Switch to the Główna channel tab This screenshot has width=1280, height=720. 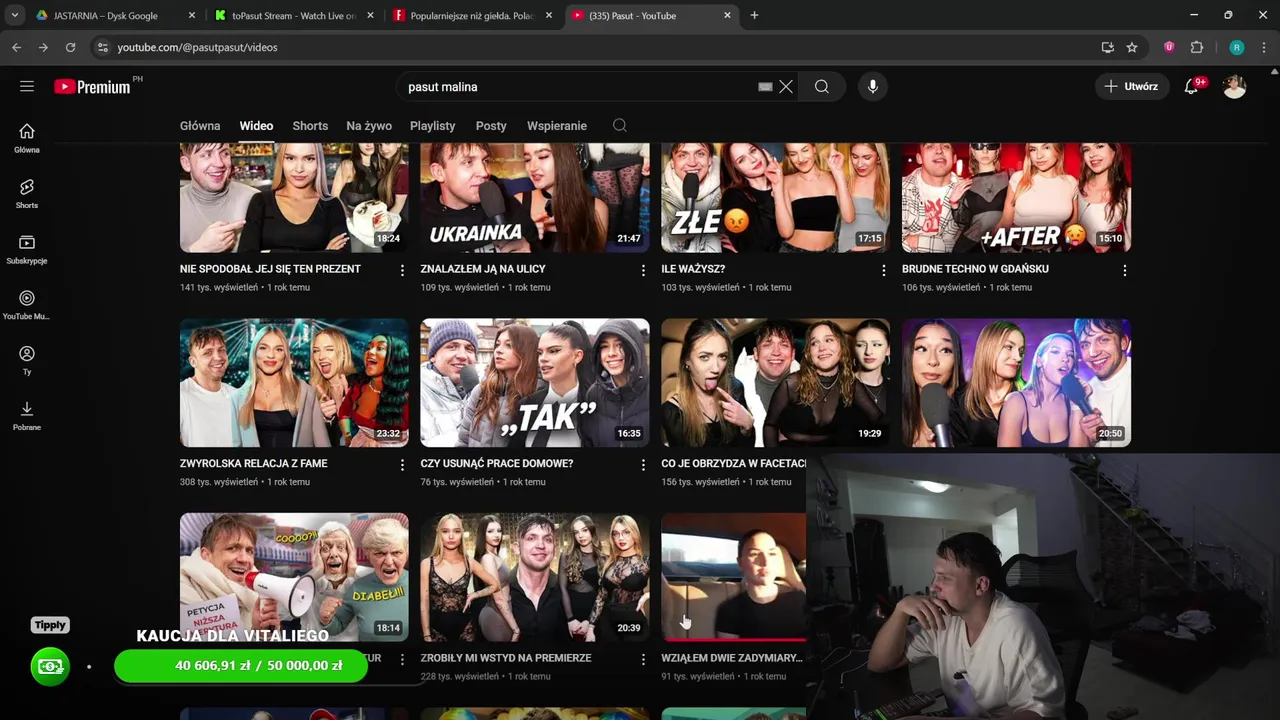[x=200, y=126]
